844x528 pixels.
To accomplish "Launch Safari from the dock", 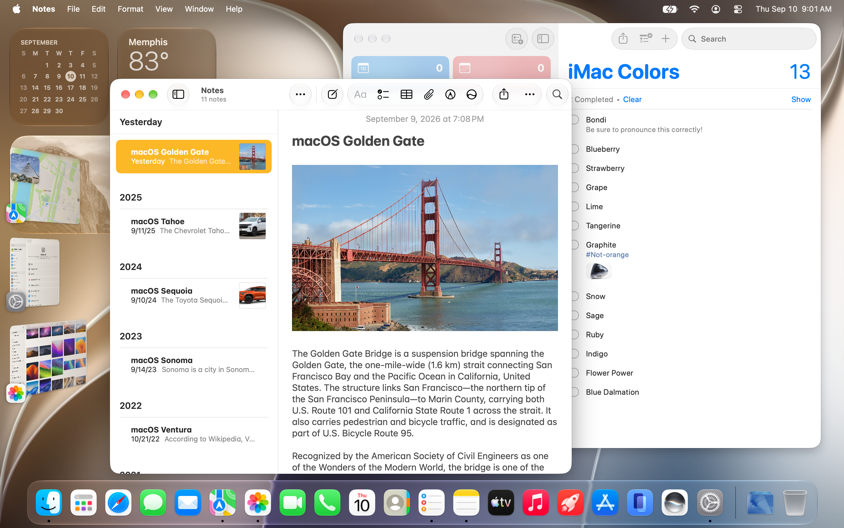I will point(118,503).
